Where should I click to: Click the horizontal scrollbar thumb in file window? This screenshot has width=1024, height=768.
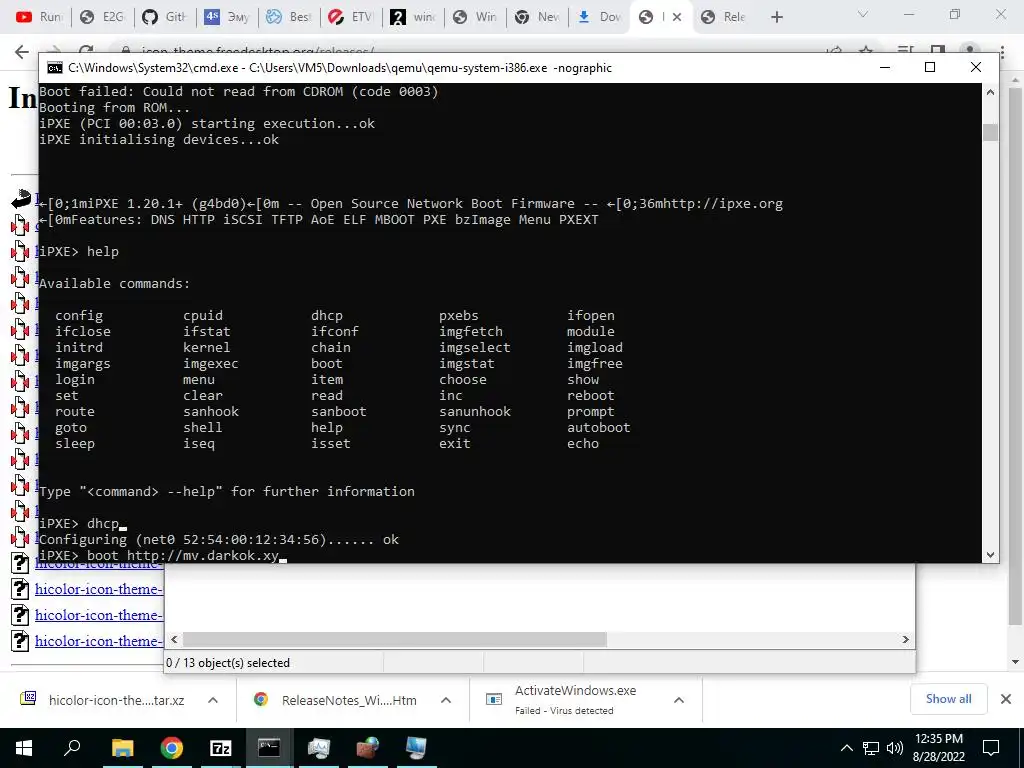click(394, 639)
